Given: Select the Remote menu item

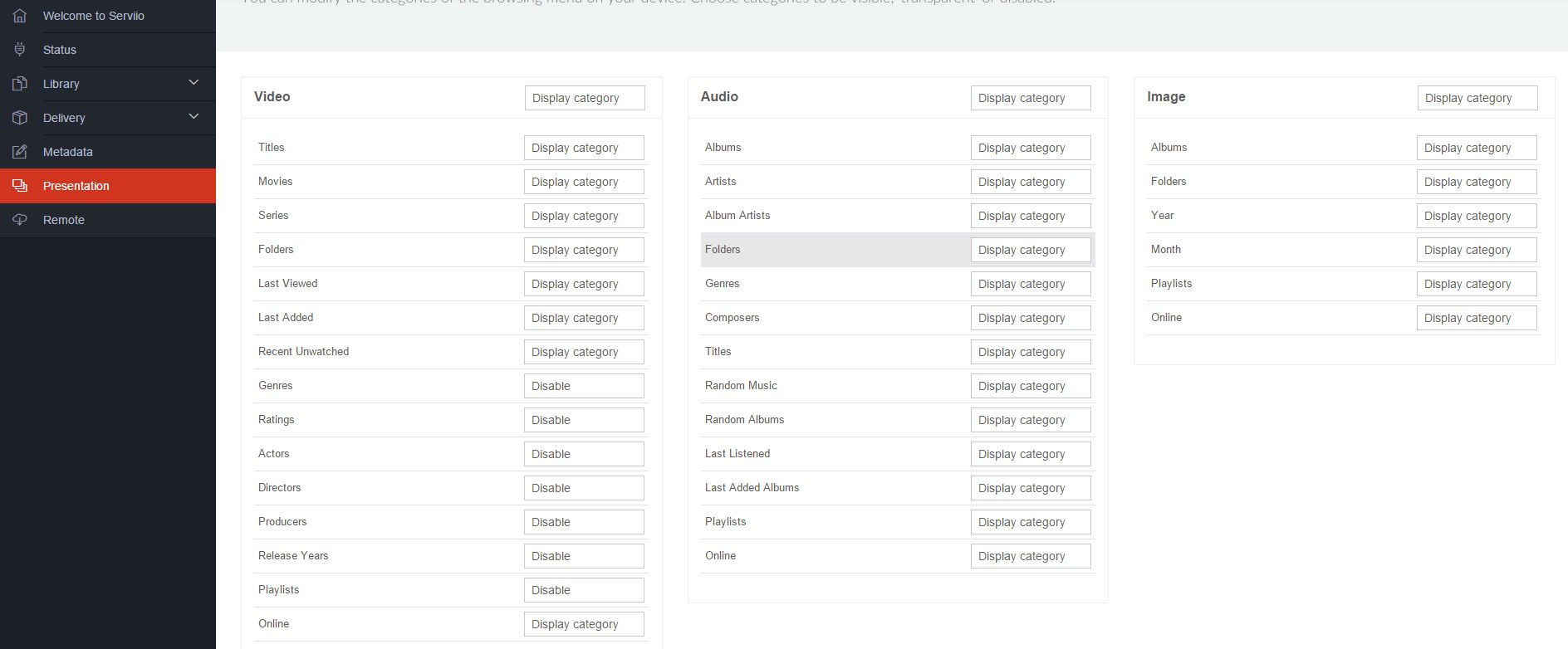Looking at the screenshot, I should (64, 220).
